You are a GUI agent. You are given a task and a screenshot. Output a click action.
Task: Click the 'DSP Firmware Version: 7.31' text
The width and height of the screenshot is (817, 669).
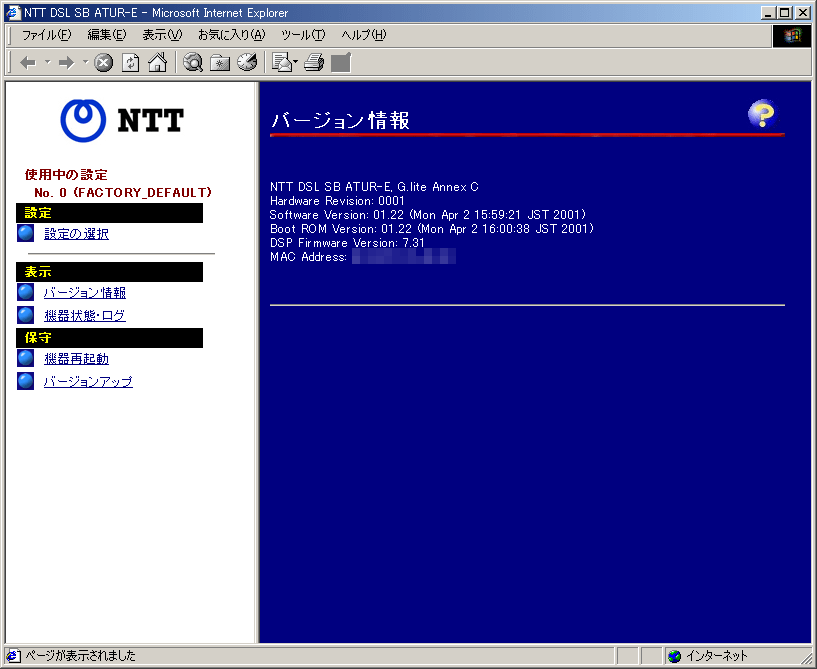click(347, 243)
